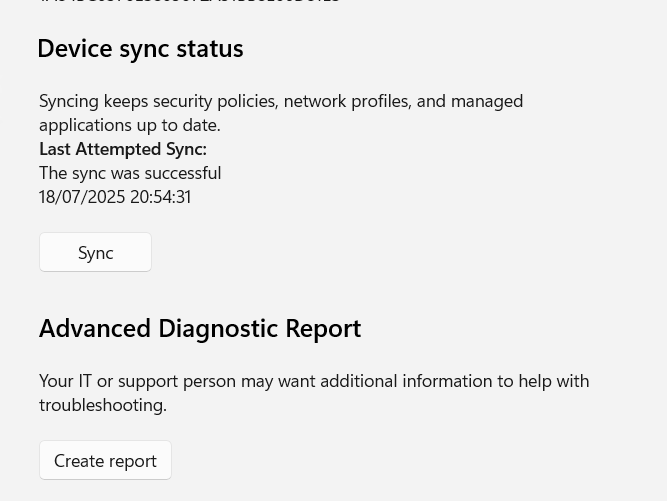Click the Sync button
The width and height of the screenshot is (667, 501).
point(95,252)
